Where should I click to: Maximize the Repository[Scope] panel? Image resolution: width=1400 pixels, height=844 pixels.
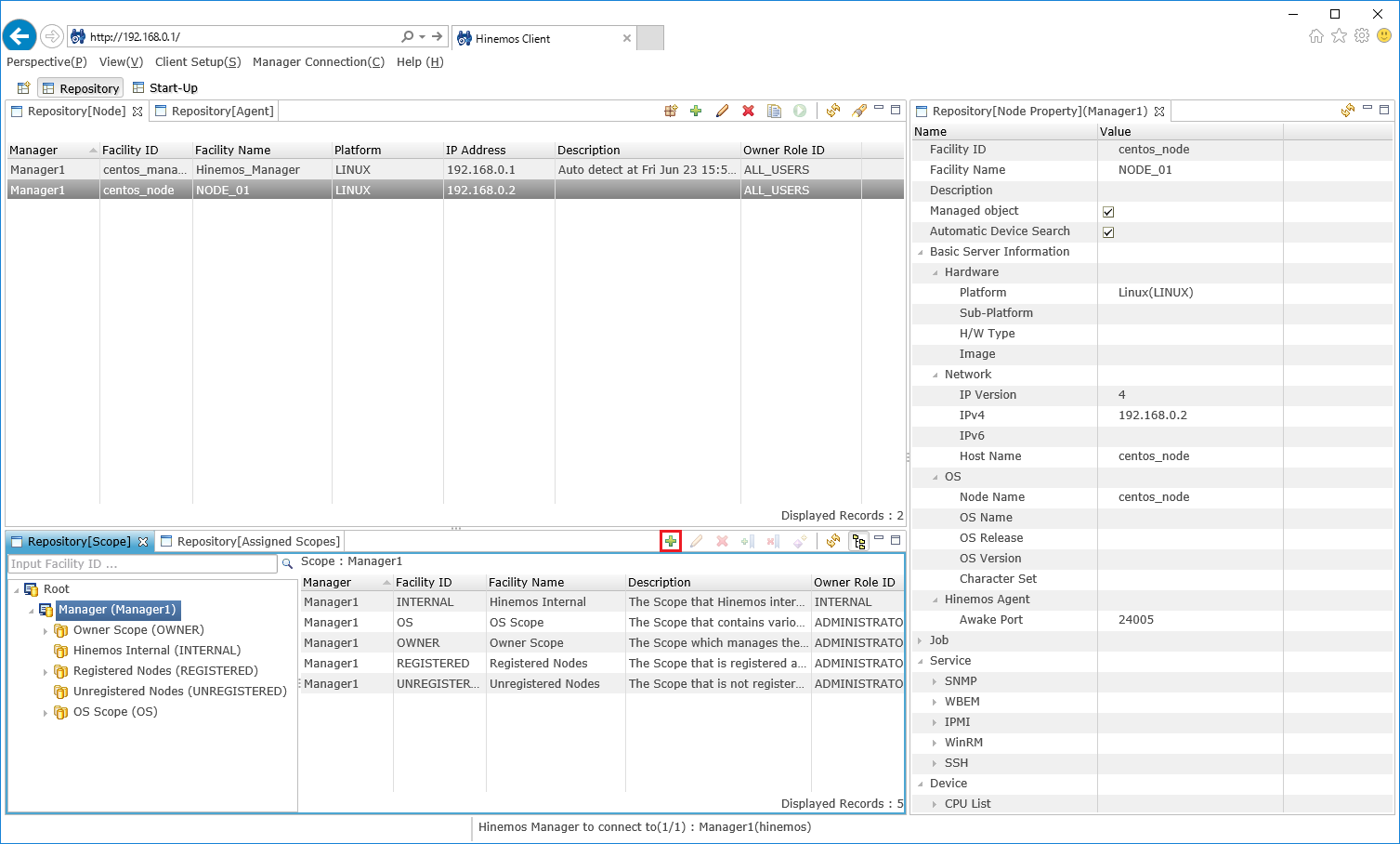896,540
